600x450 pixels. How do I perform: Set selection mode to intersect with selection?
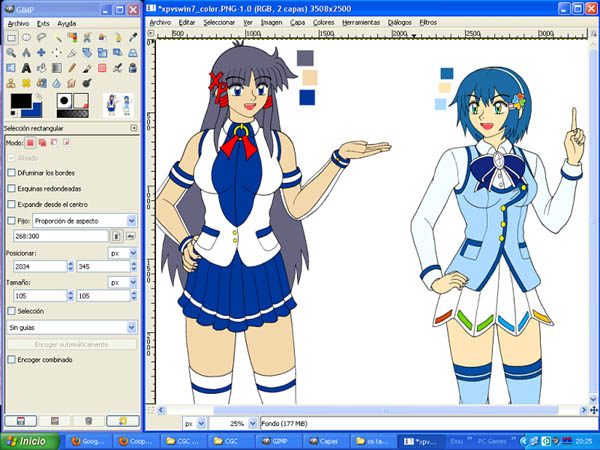click(67, 143)
